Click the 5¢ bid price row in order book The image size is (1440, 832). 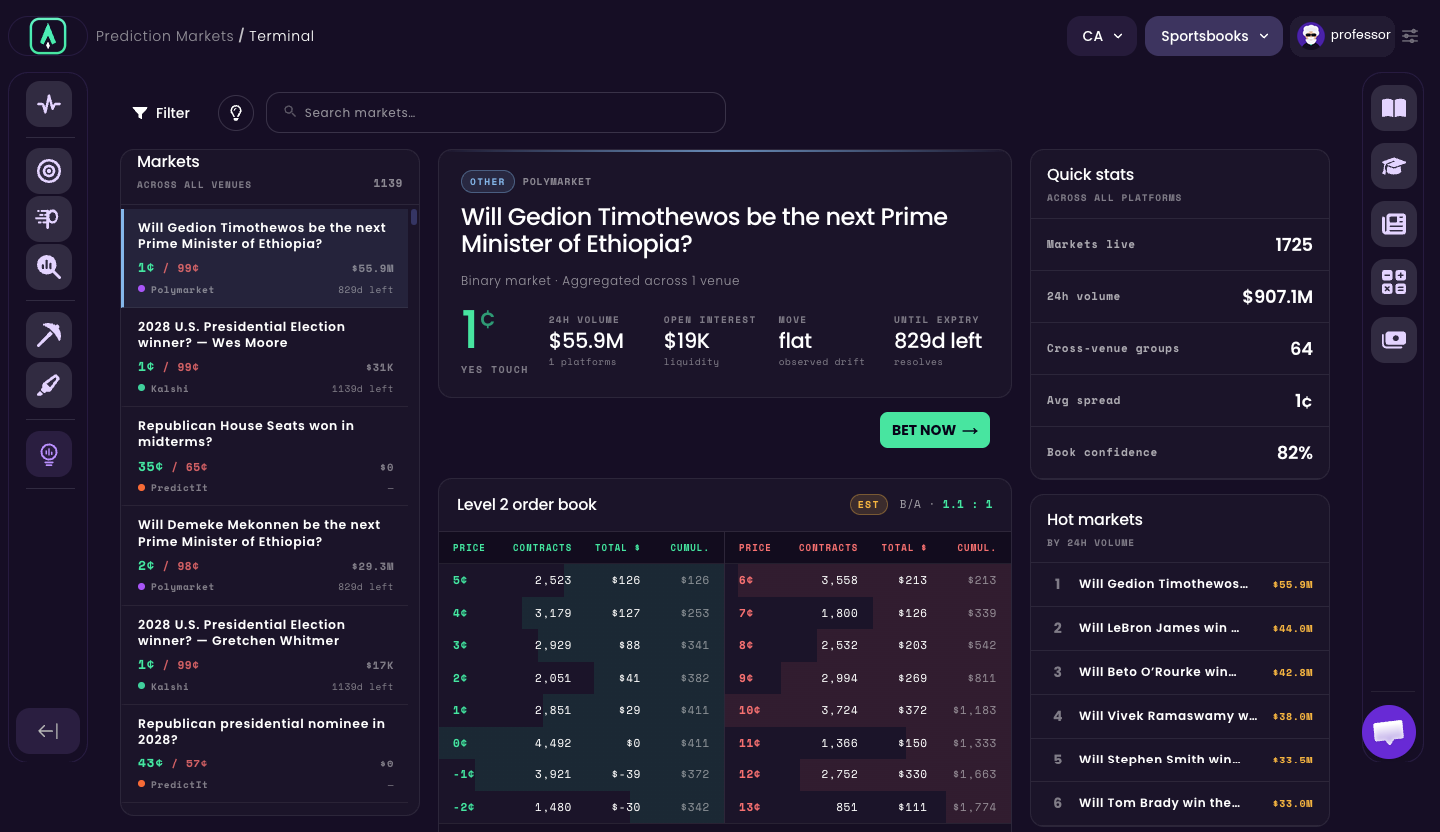click(582, 580)
